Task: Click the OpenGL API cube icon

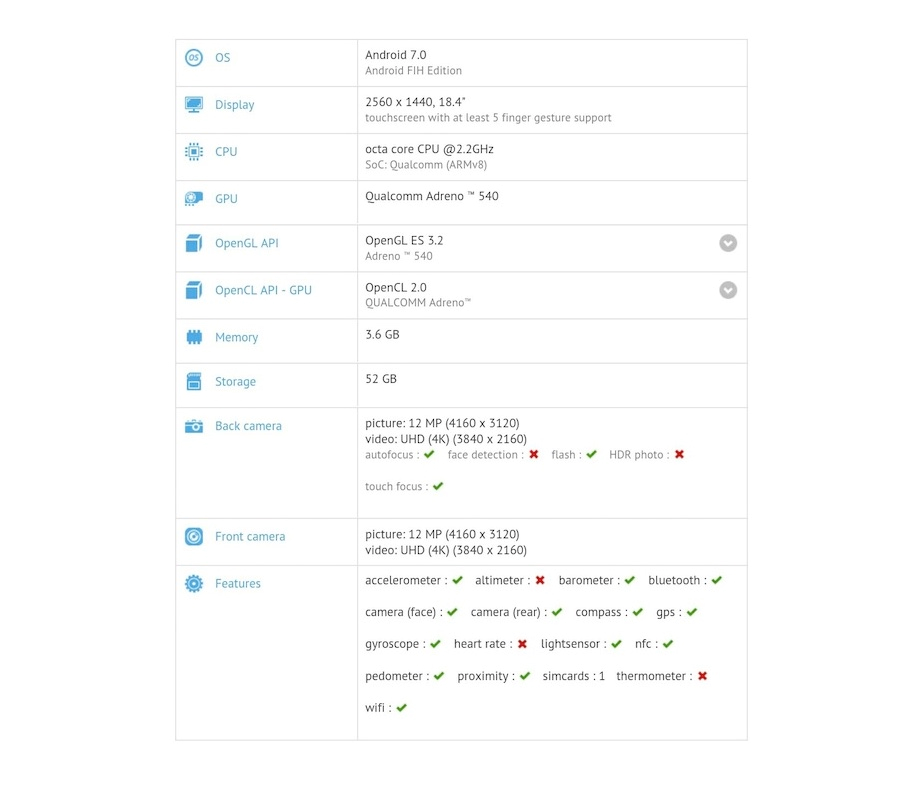Action: coord(194,244)
